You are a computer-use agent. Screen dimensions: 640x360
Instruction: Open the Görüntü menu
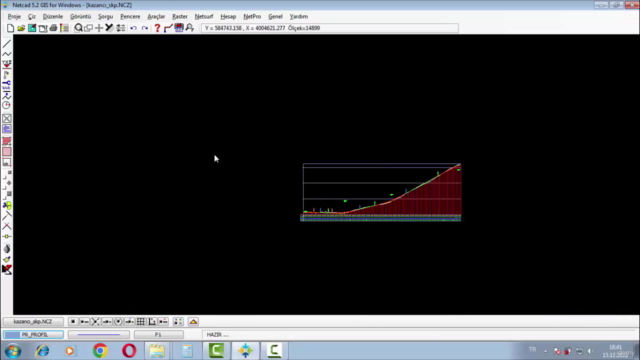click(x=80, y=16)
